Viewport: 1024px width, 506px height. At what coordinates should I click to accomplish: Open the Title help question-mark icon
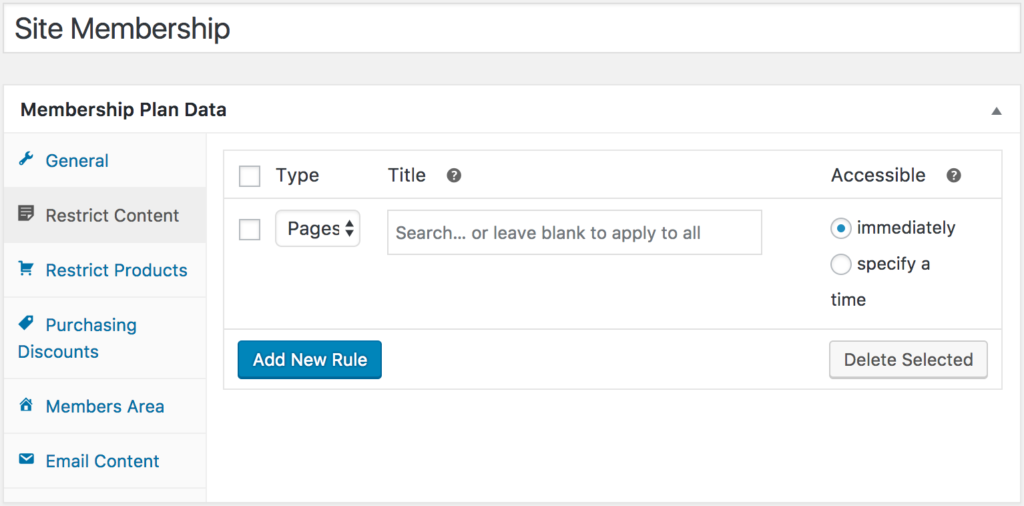click(454, 176)
